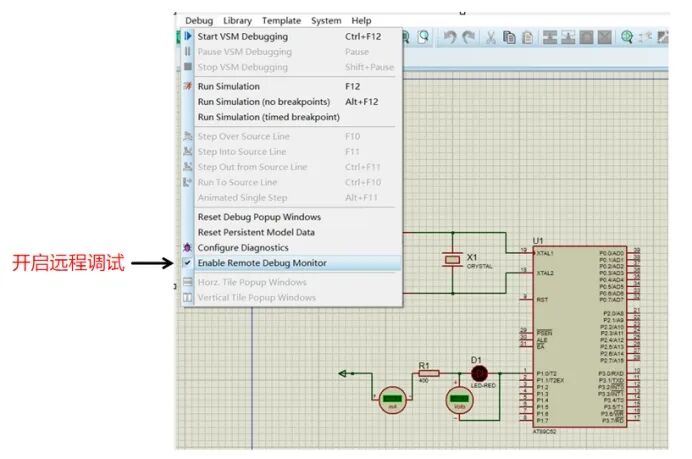Select Reset Debug Popup Windows

(291, 217)
